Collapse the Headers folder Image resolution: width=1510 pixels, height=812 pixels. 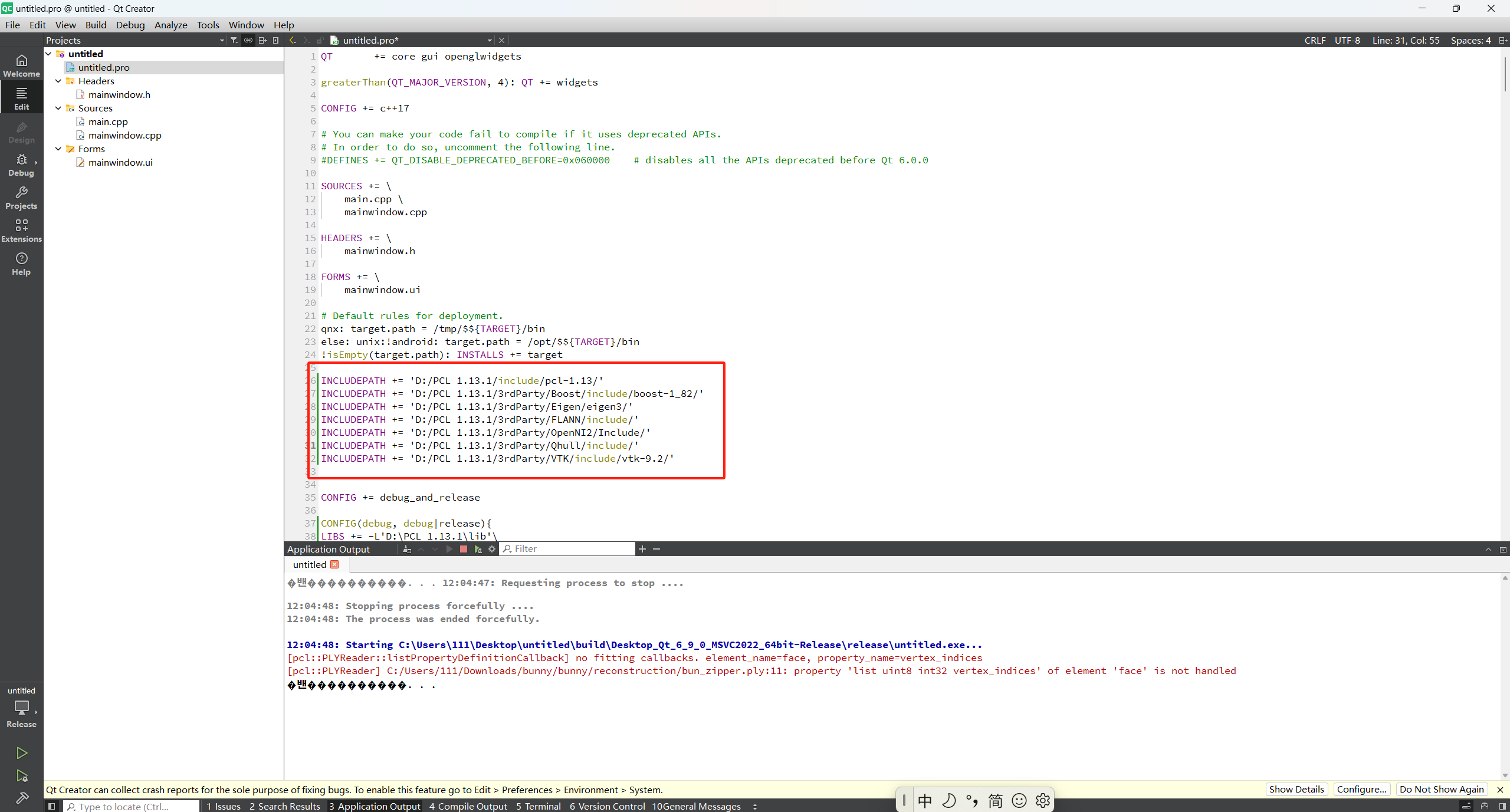click(x=58, y=81)
